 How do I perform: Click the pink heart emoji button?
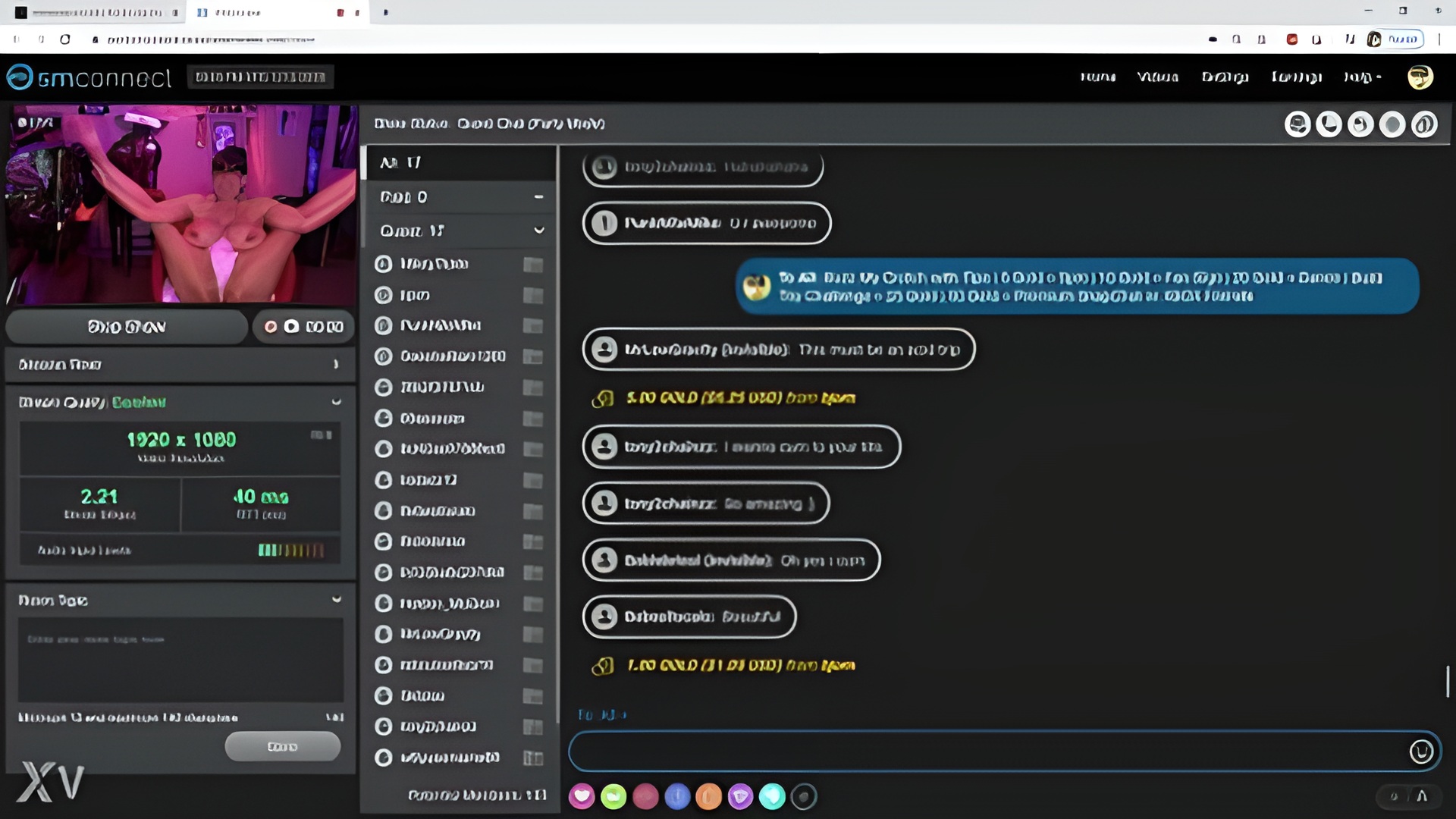[x=582, y=796]
